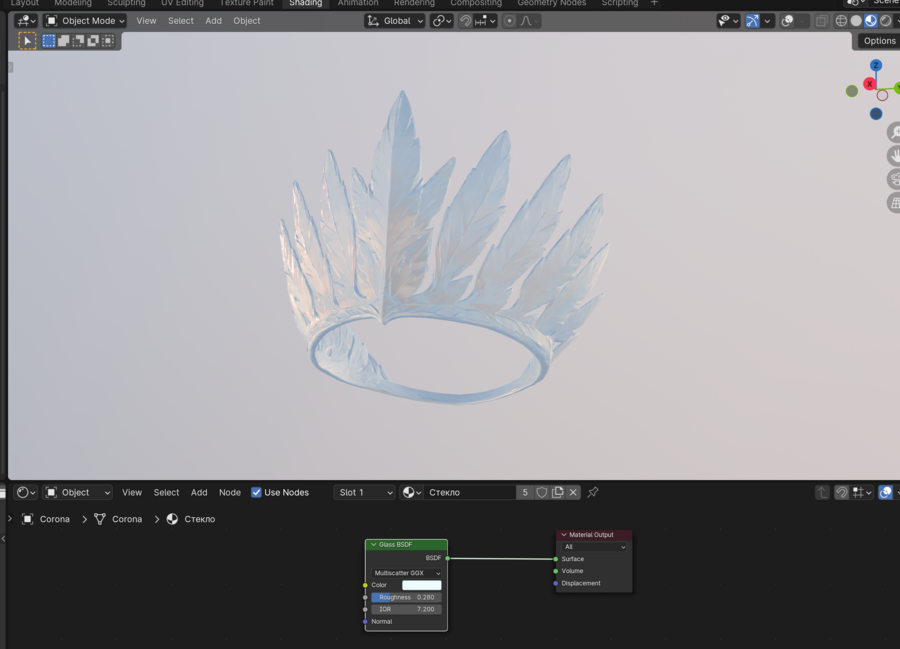900x649 pixels.
Task: Select the Select Box tool icon
Action: coord(27,41)
